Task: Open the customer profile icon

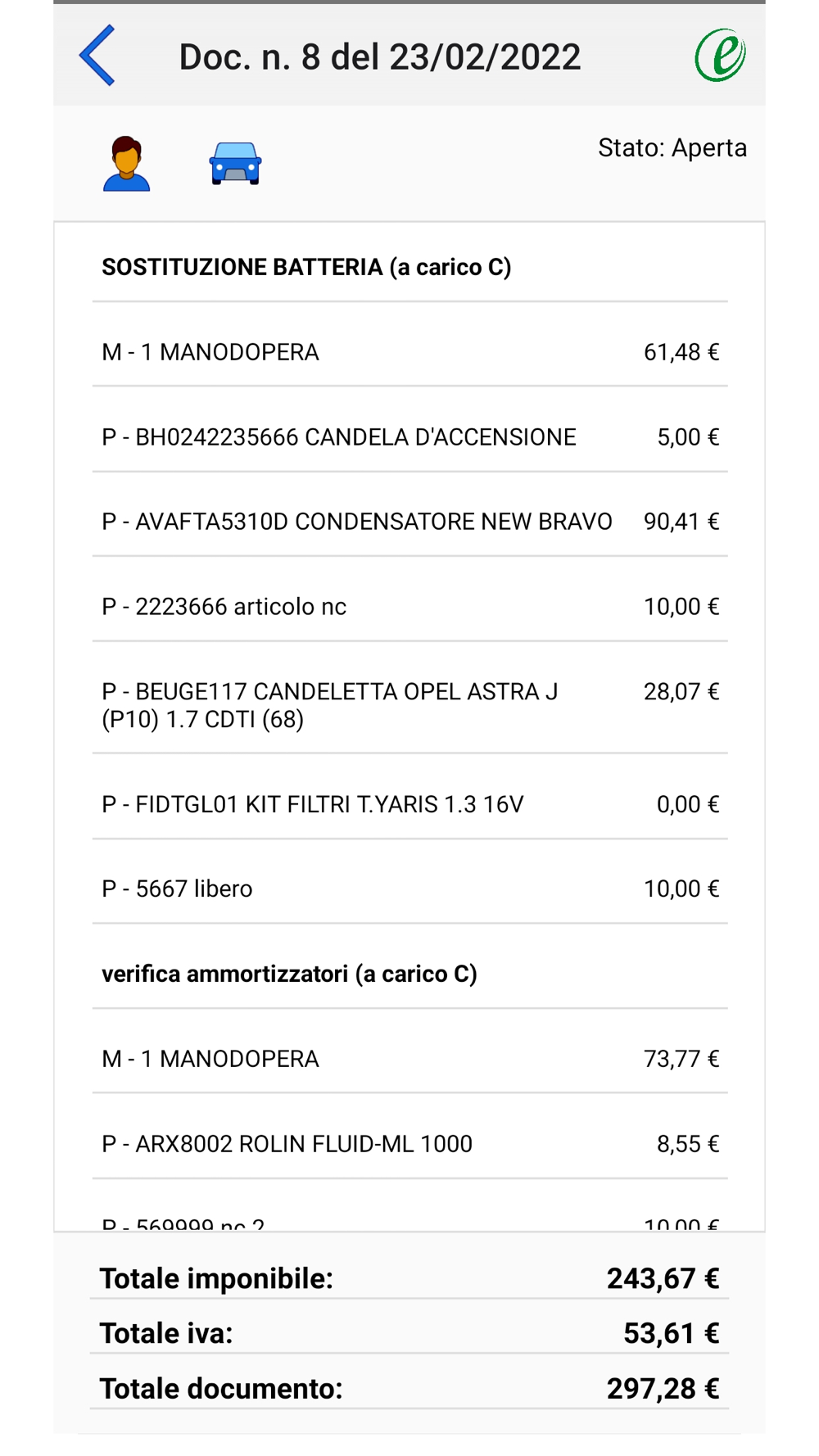Action: pyautogui.click(x=126, y=163)
